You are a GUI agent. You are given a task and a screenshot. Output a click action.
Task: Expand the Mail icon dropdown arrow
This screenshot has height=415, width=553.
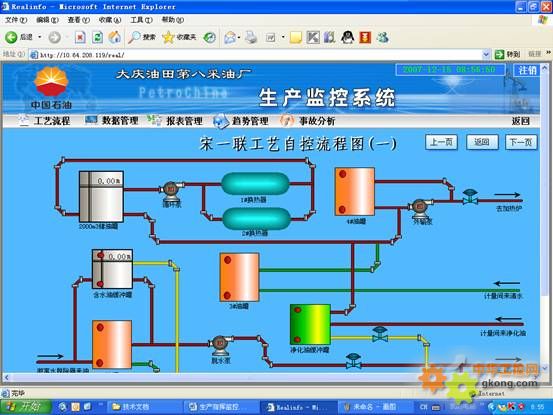coord(239,37)
